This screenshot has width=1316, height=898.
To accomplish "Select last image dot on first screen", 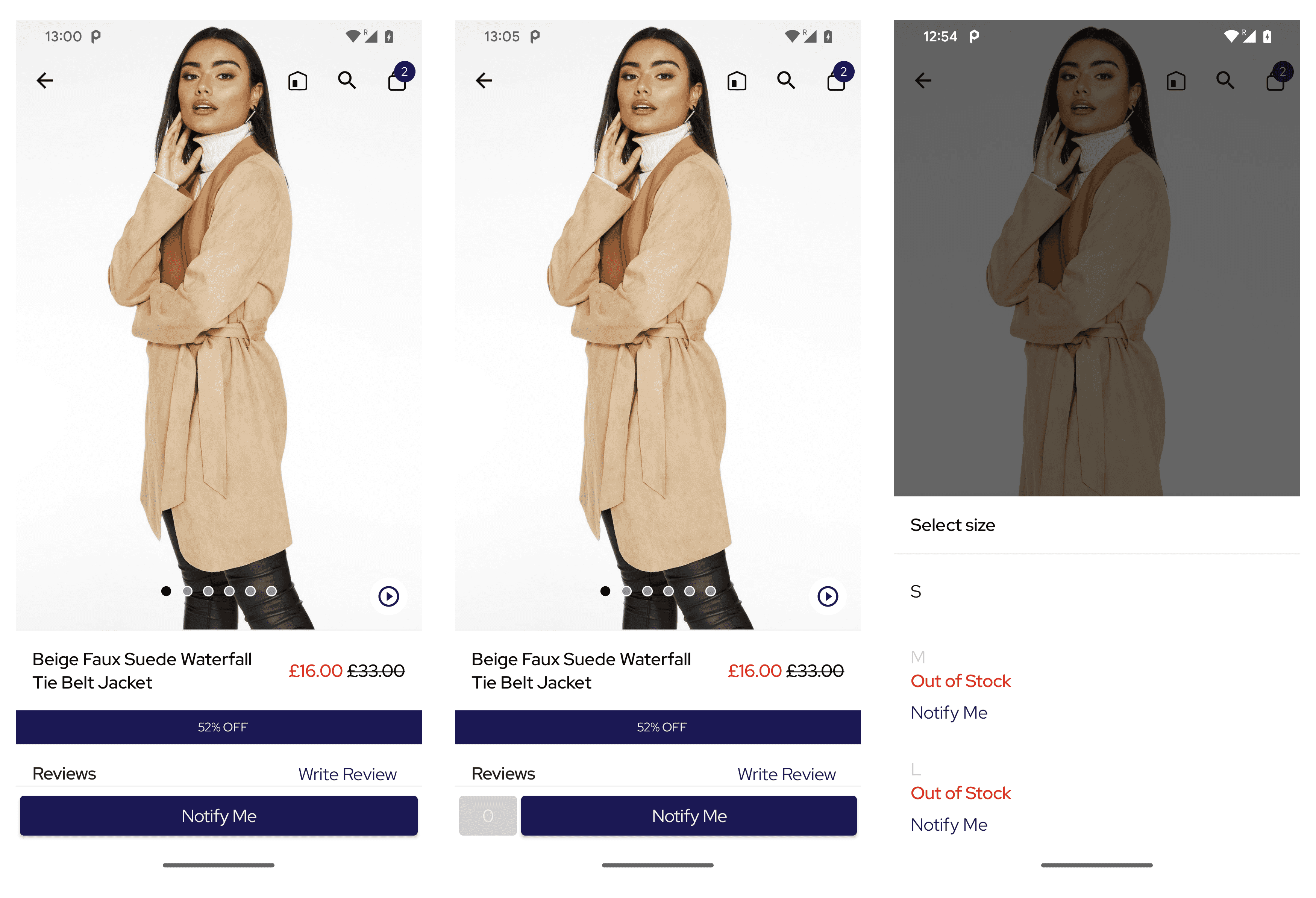I will [271, 591].
